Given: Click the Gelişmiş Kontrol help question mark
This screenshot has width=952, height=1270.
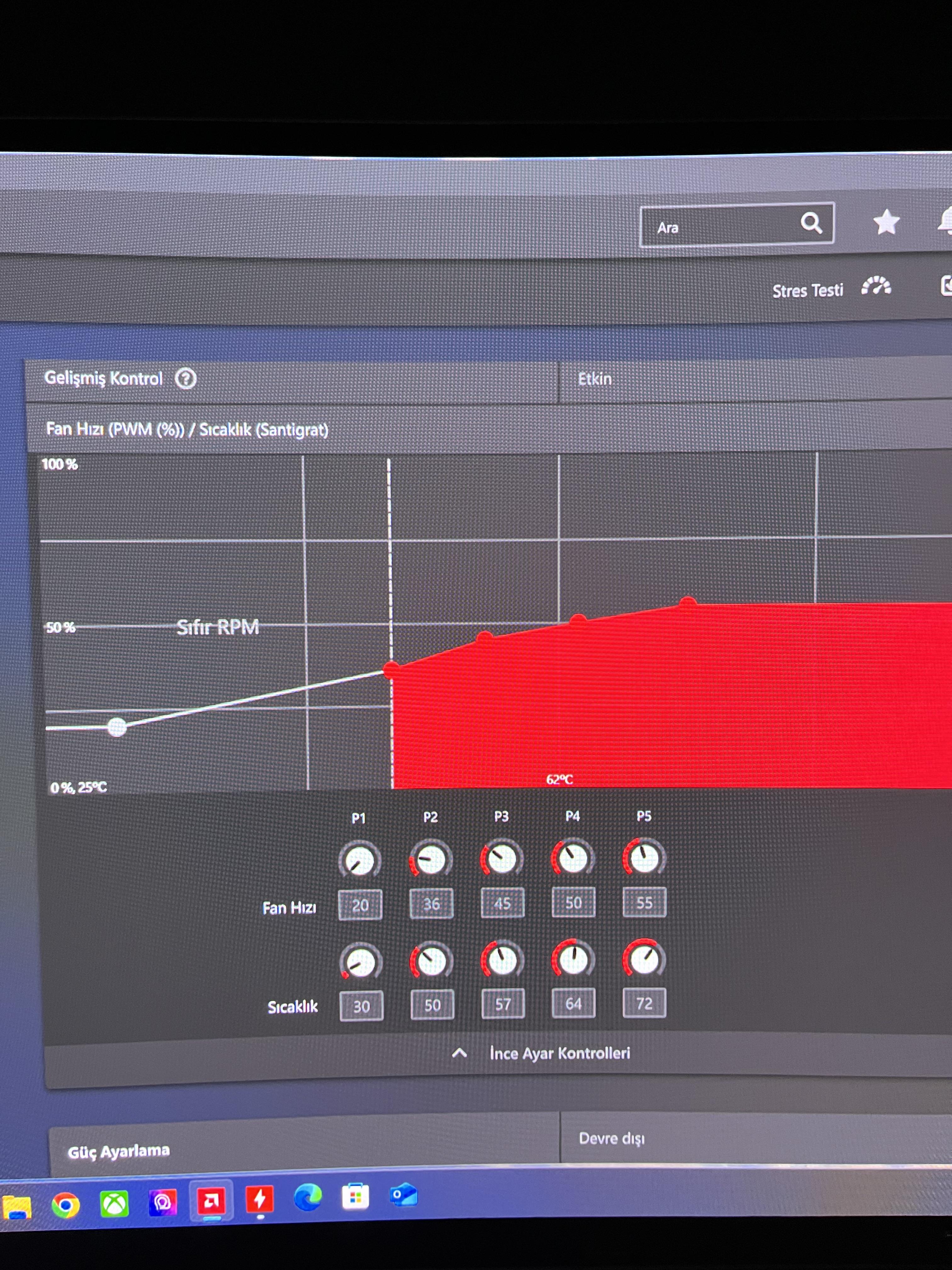Looking at the screenshot, I should [x=185, y=379].
